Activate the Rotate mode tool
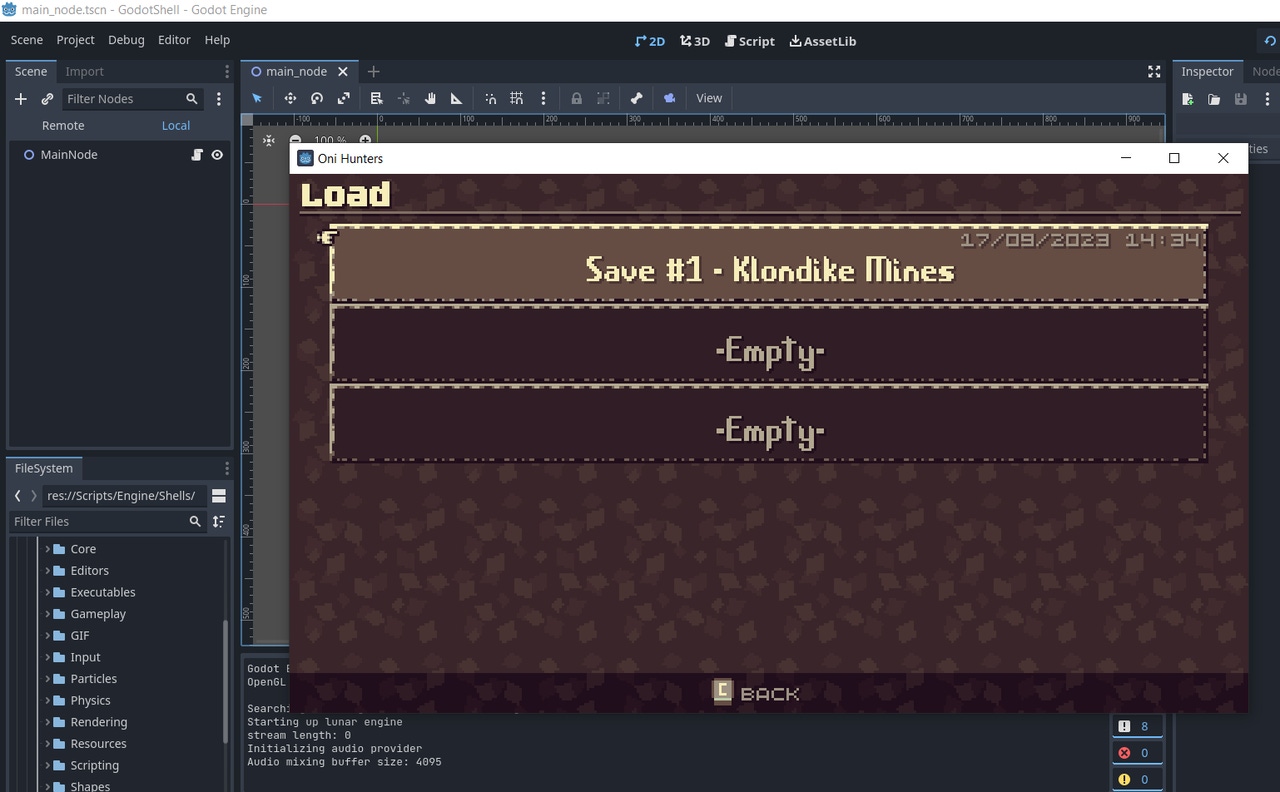Viewport: 1280px width, 792px height. point(317,98)
